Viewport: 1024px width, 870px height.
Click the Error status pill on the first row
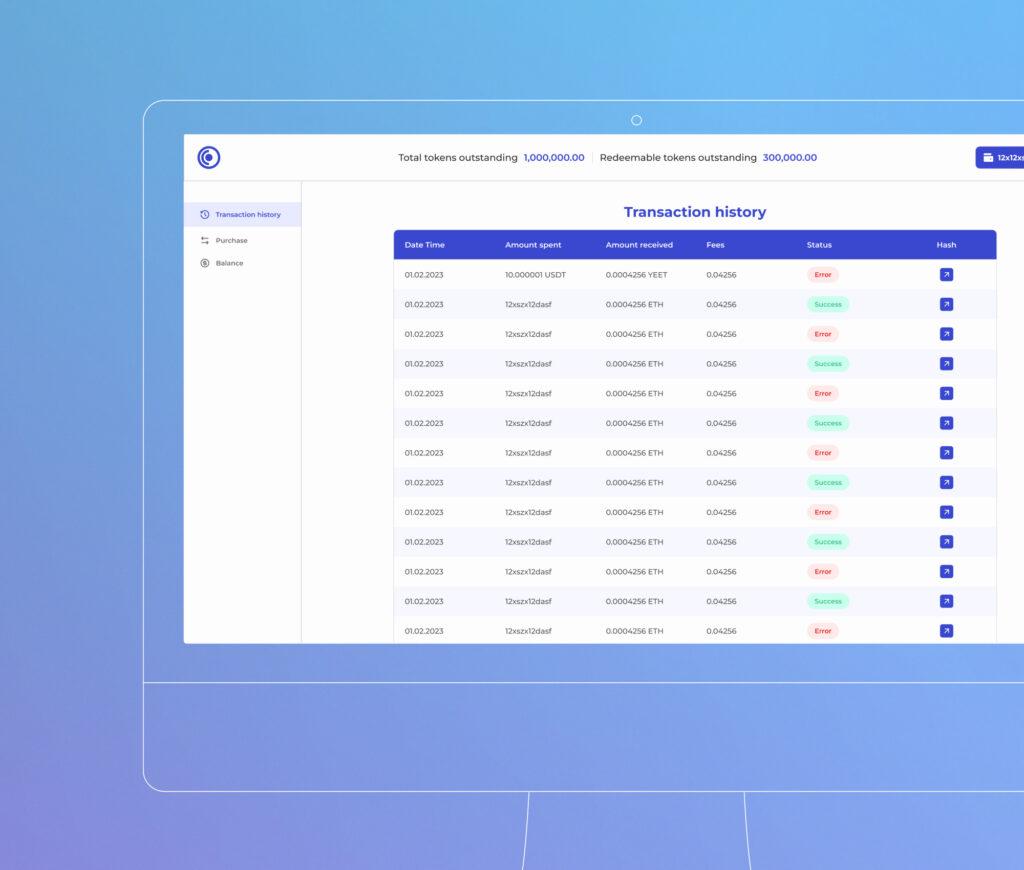pyautogui.click(x=821, y=274)
